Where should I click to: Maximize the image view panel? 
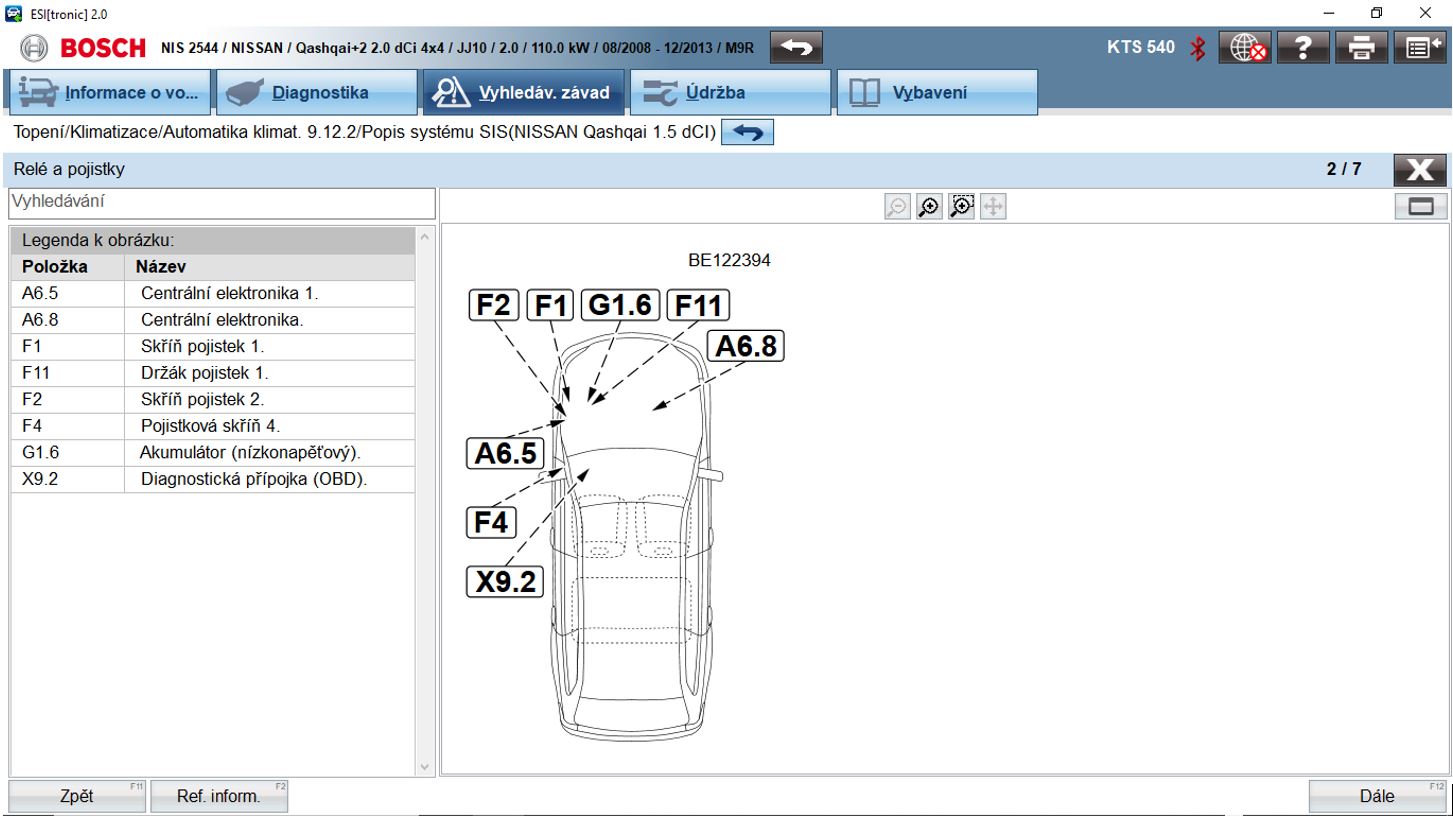(x=1421, y=207)
